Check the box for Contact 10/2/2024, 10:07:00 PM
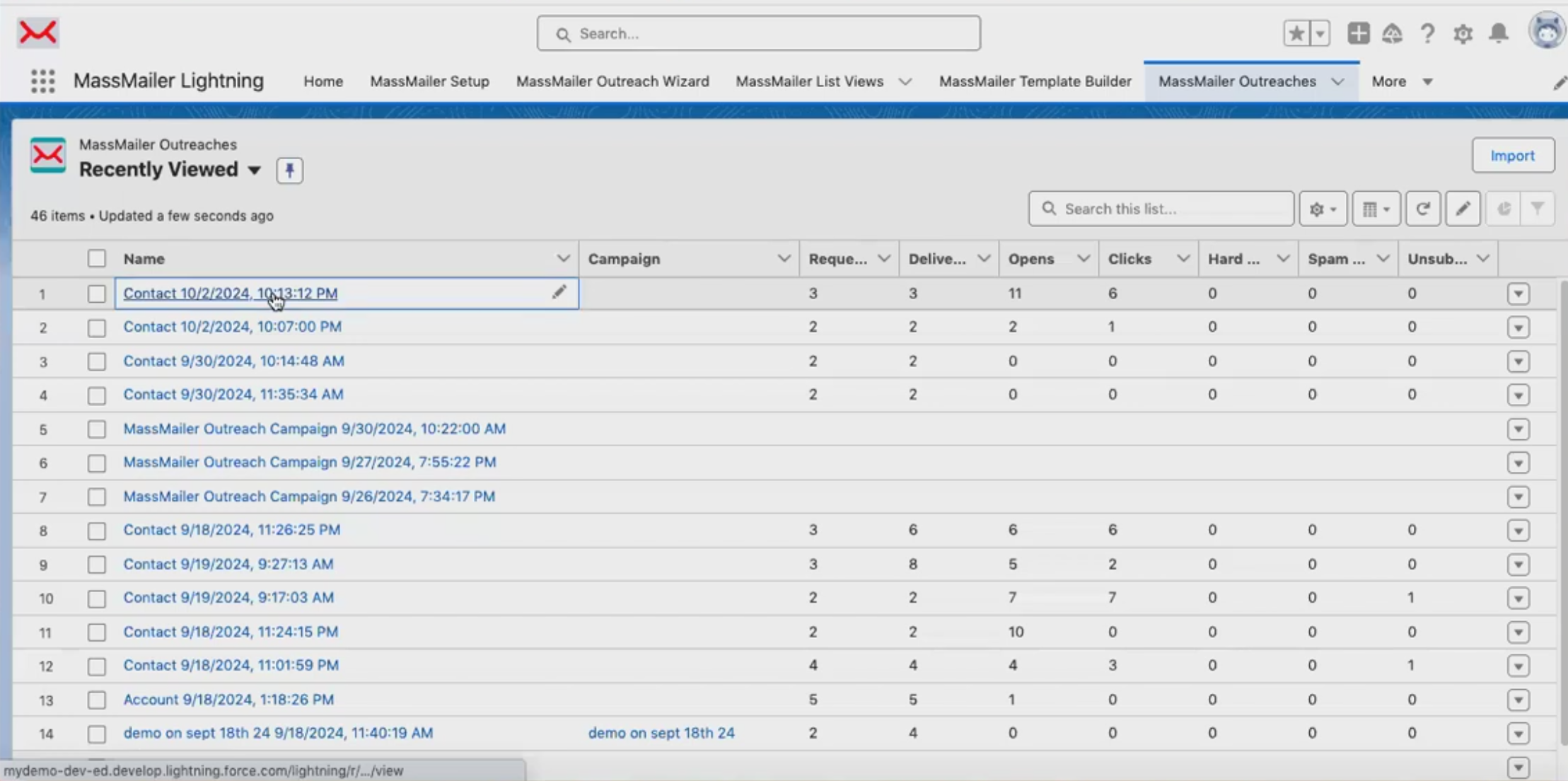The width and height of the screenshot is (1568, 781). click(x=97, y=328)
